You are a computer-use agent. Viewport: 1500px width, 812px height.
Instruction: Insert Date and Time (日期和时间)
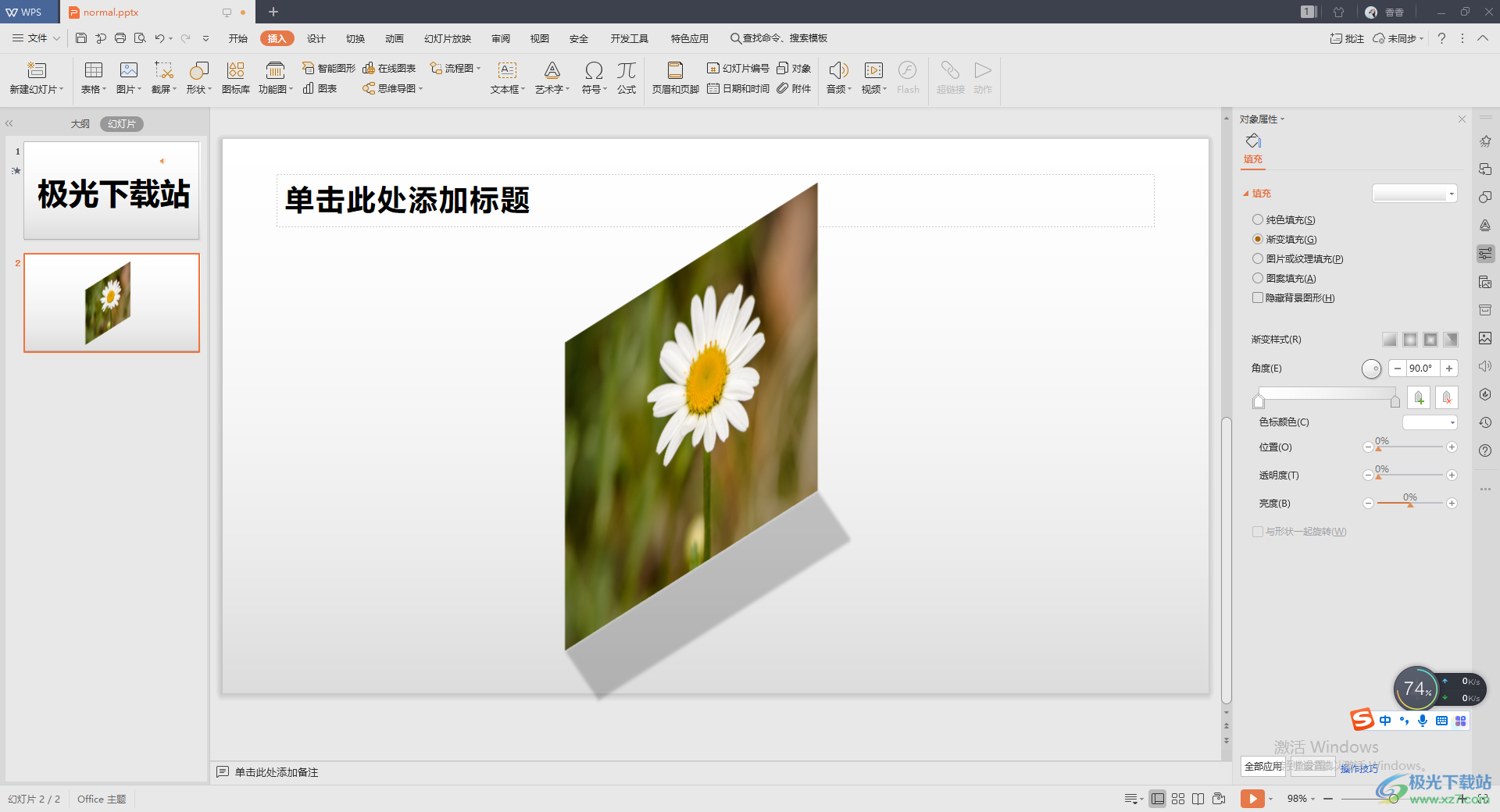coord(738,89)
